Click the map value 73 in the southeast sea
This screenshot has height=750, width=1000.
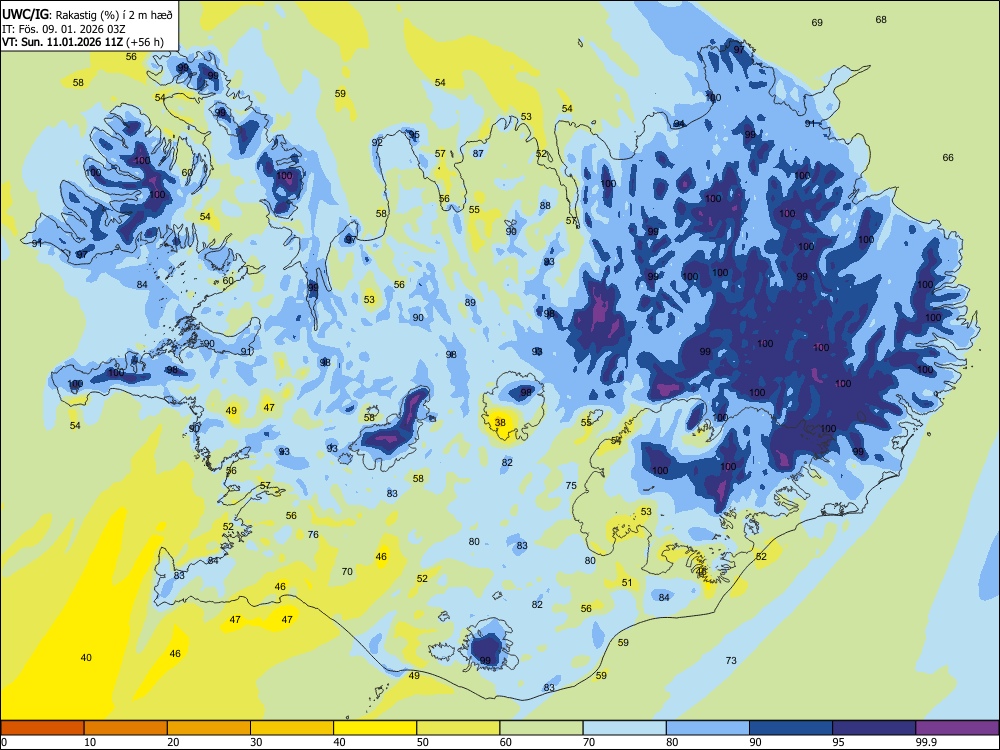click(731, 661)
